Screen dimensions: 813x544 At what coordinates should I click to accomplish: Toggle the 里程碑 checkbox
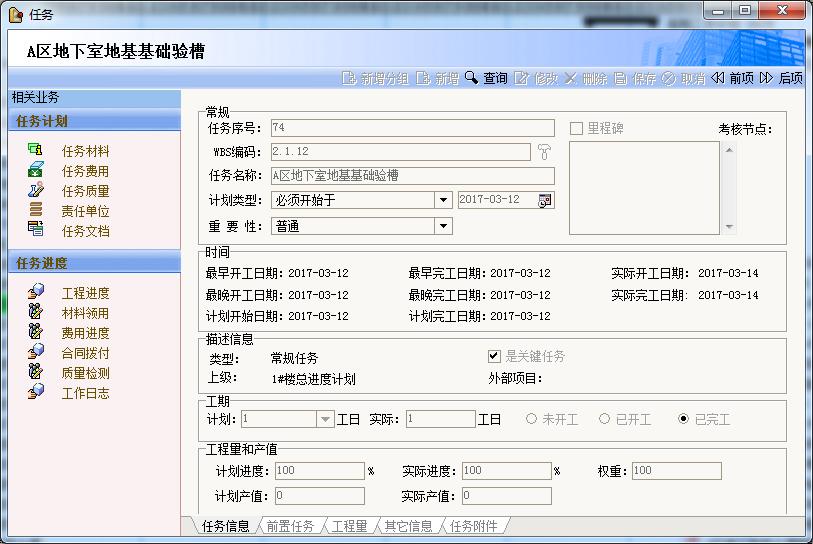pos(576,128)
